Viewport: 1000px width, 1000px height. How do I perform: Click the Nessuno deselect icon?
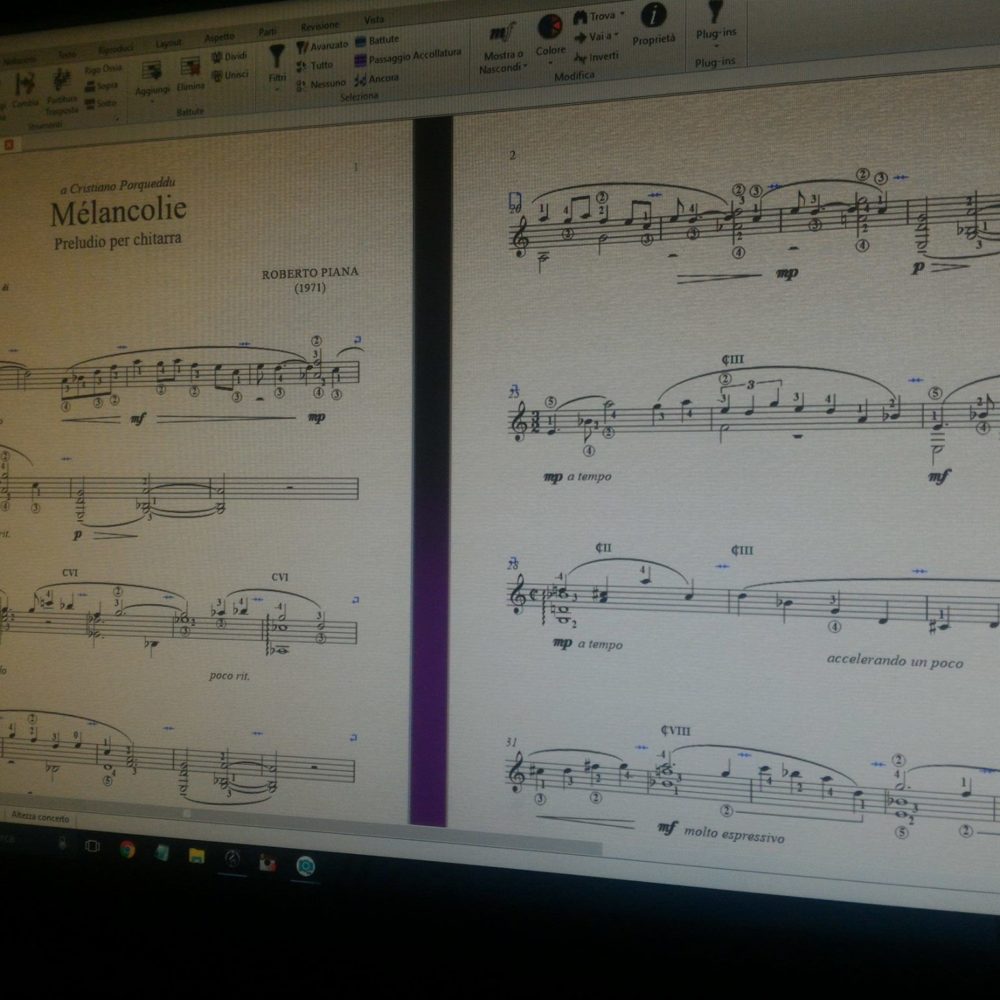click(302, 85)
